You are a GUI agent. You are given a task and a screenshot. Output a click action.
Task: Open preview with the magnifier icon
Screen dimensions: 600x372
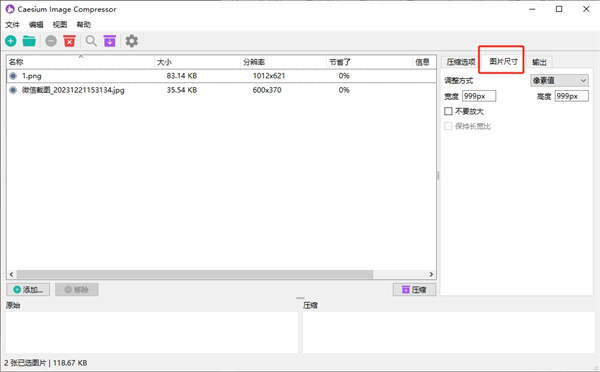coord(91,41)
